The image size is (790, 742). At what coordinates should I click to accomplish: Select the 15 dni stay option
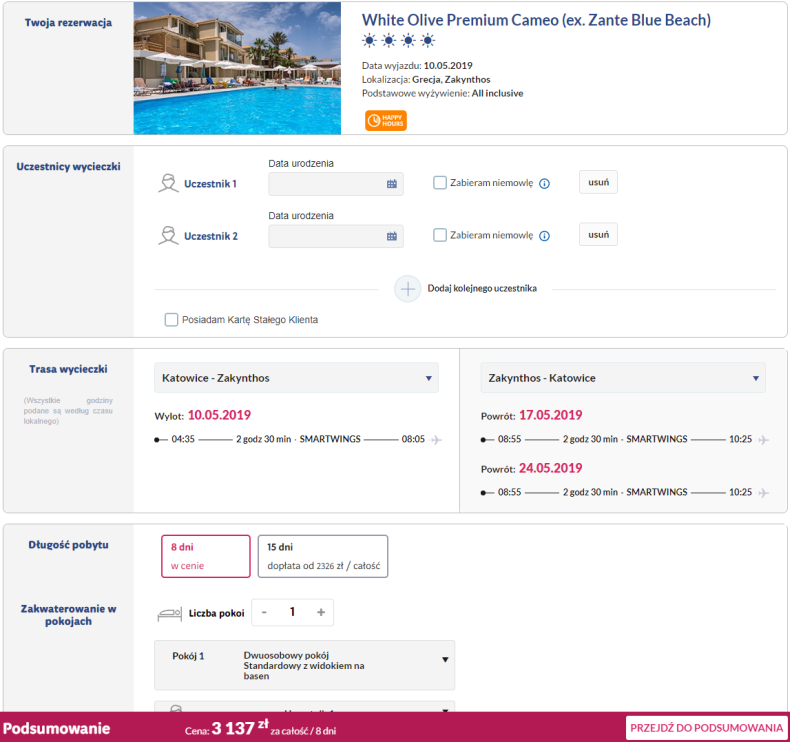coord(322,556)
